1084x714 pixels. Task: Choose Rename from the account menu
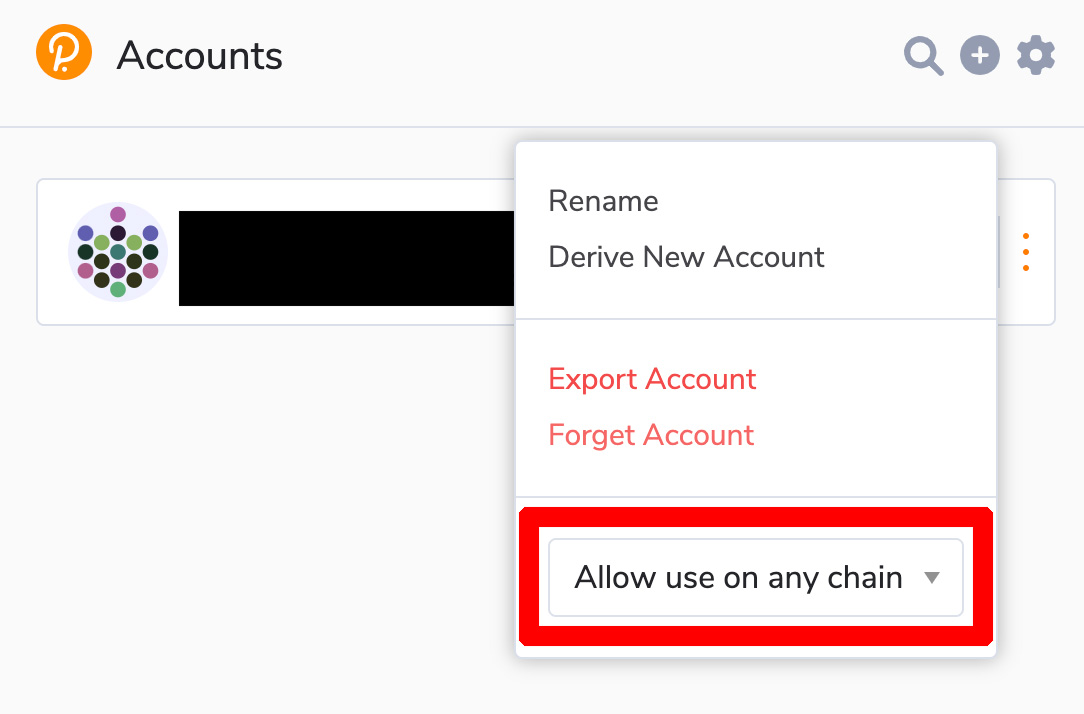603,201
